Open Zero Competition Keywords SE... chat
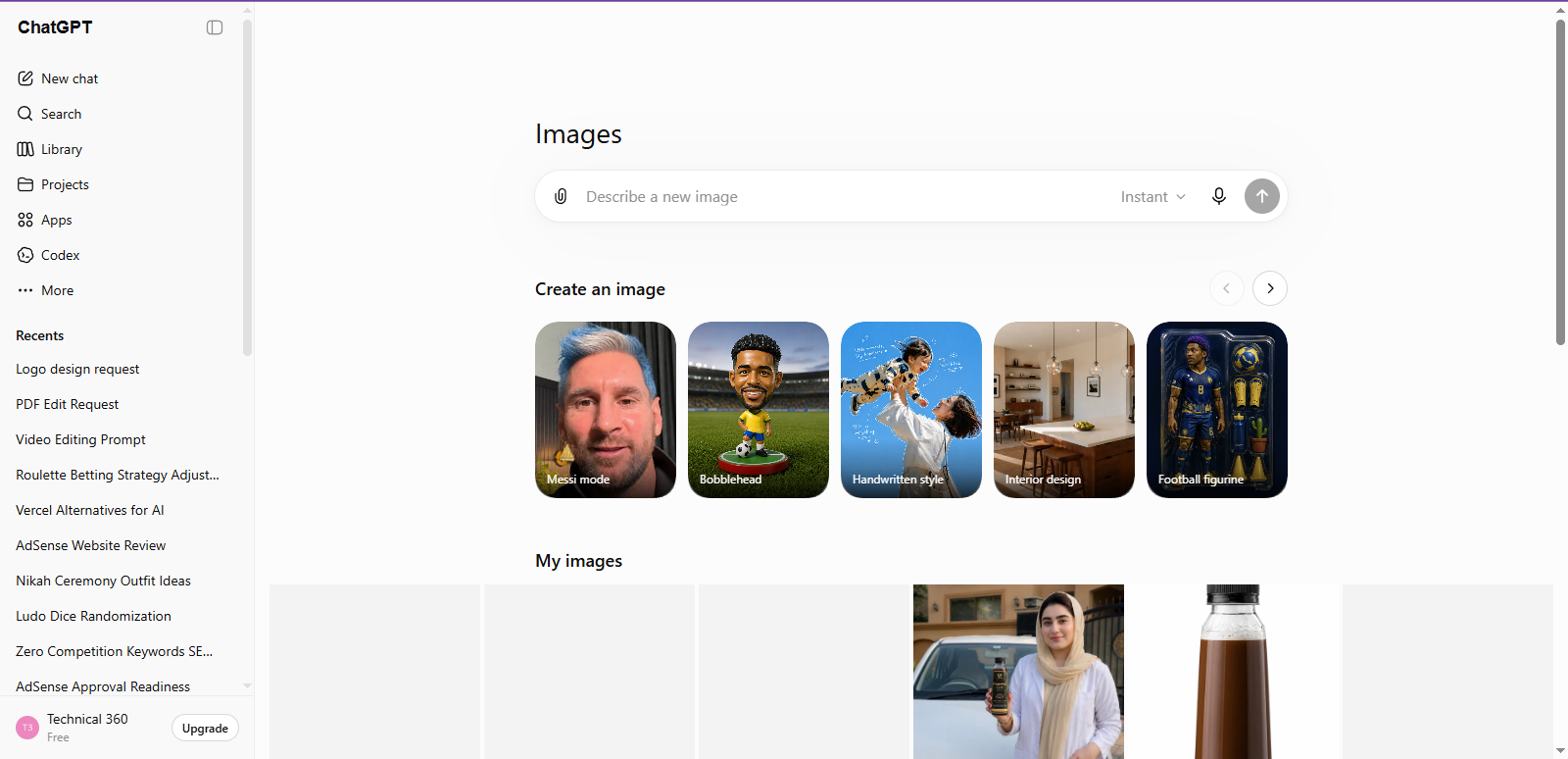 [x=122, y=651]
